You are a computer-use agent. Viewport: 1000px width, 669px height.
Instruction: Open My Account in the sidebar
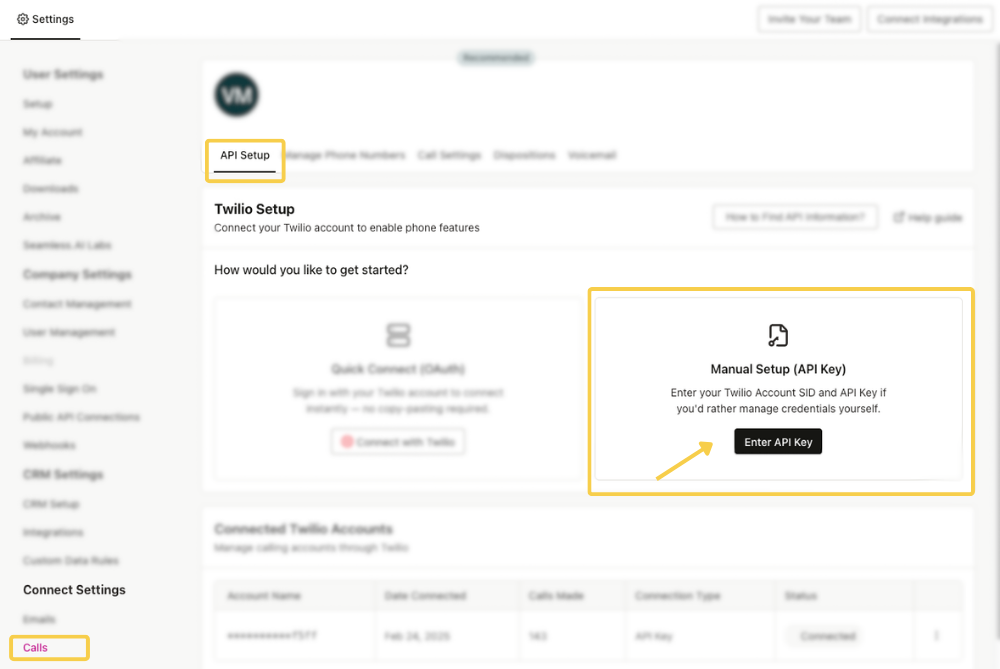(x=53, y=132)
